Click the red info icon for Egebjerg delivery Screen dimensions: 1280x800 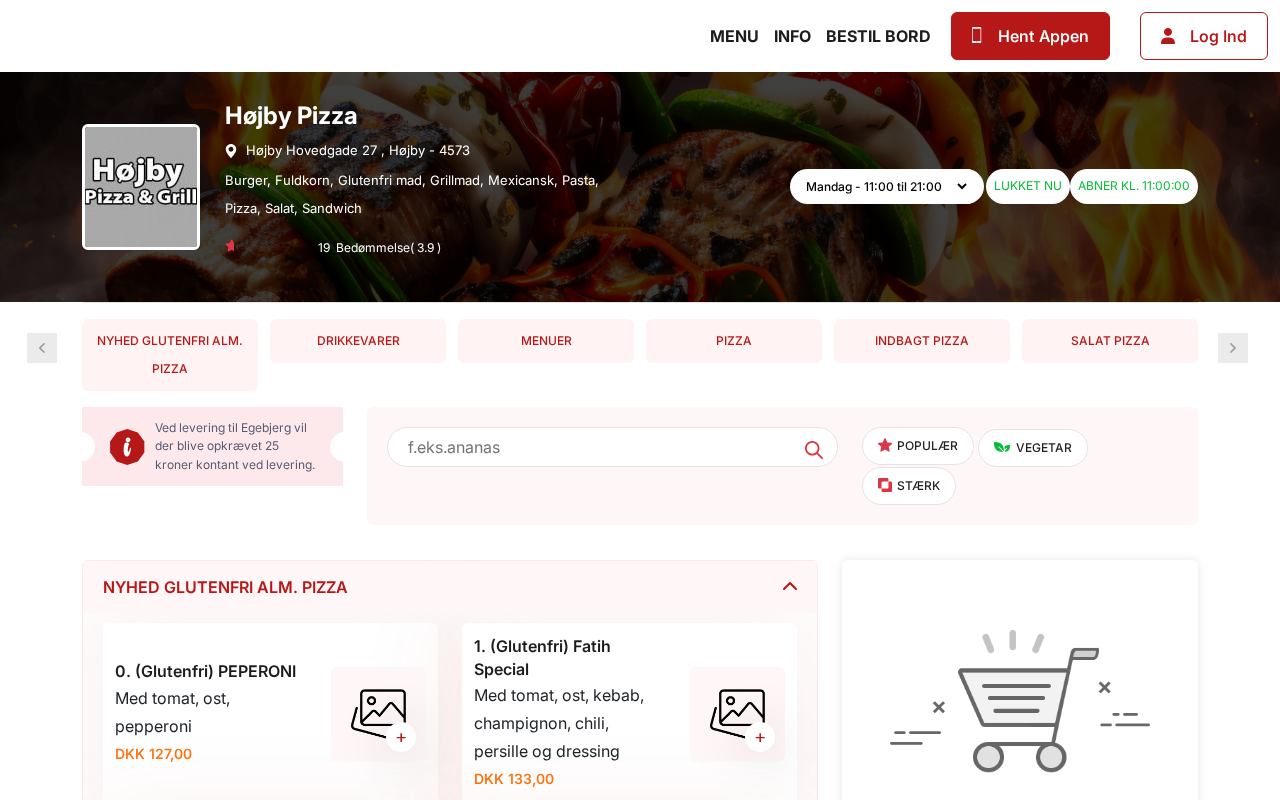127,447
